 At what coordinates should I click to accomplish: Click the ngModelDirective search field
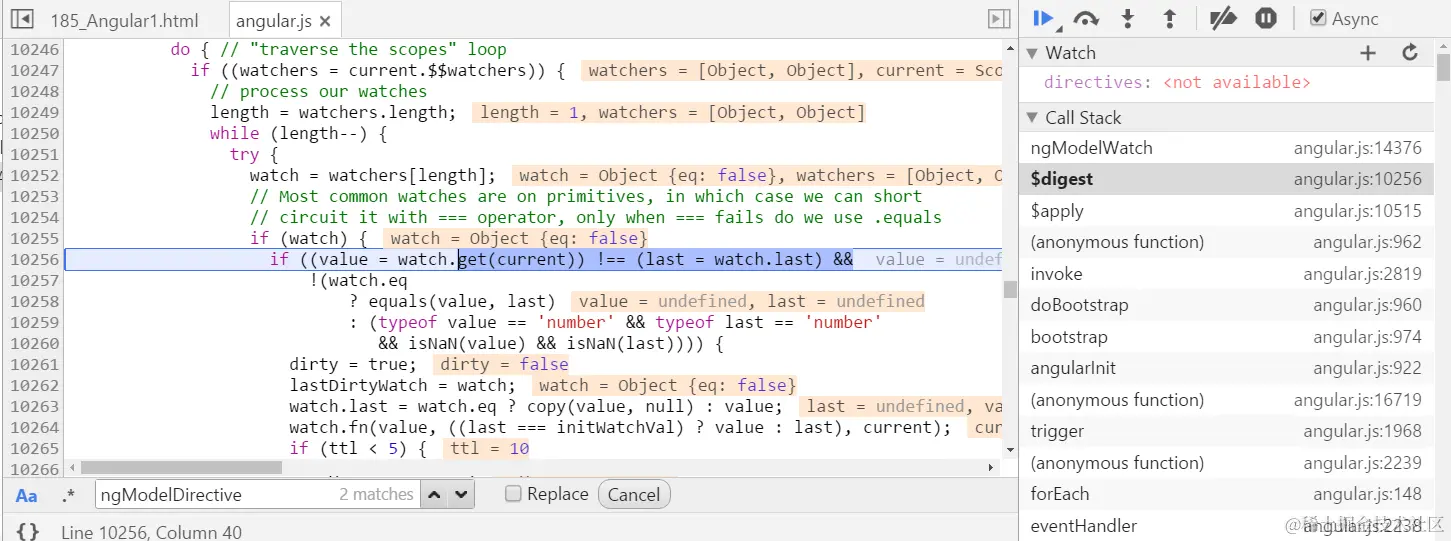pyautogui.click(x=257, y=494)
